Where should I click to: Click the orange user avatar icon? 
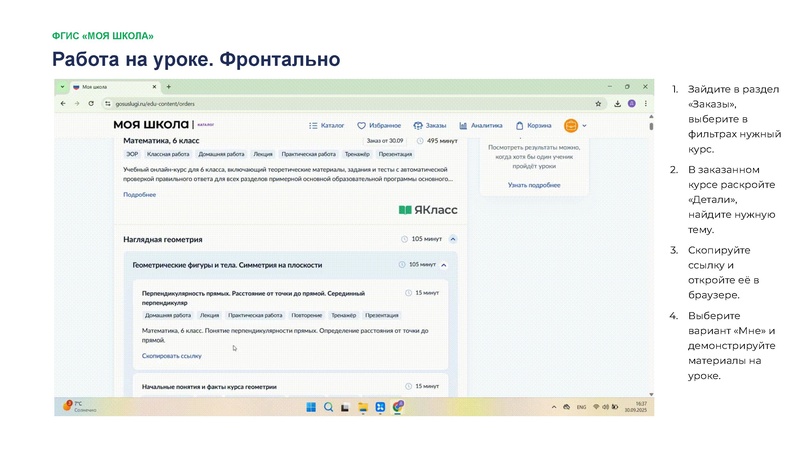[x=571, y=126]
